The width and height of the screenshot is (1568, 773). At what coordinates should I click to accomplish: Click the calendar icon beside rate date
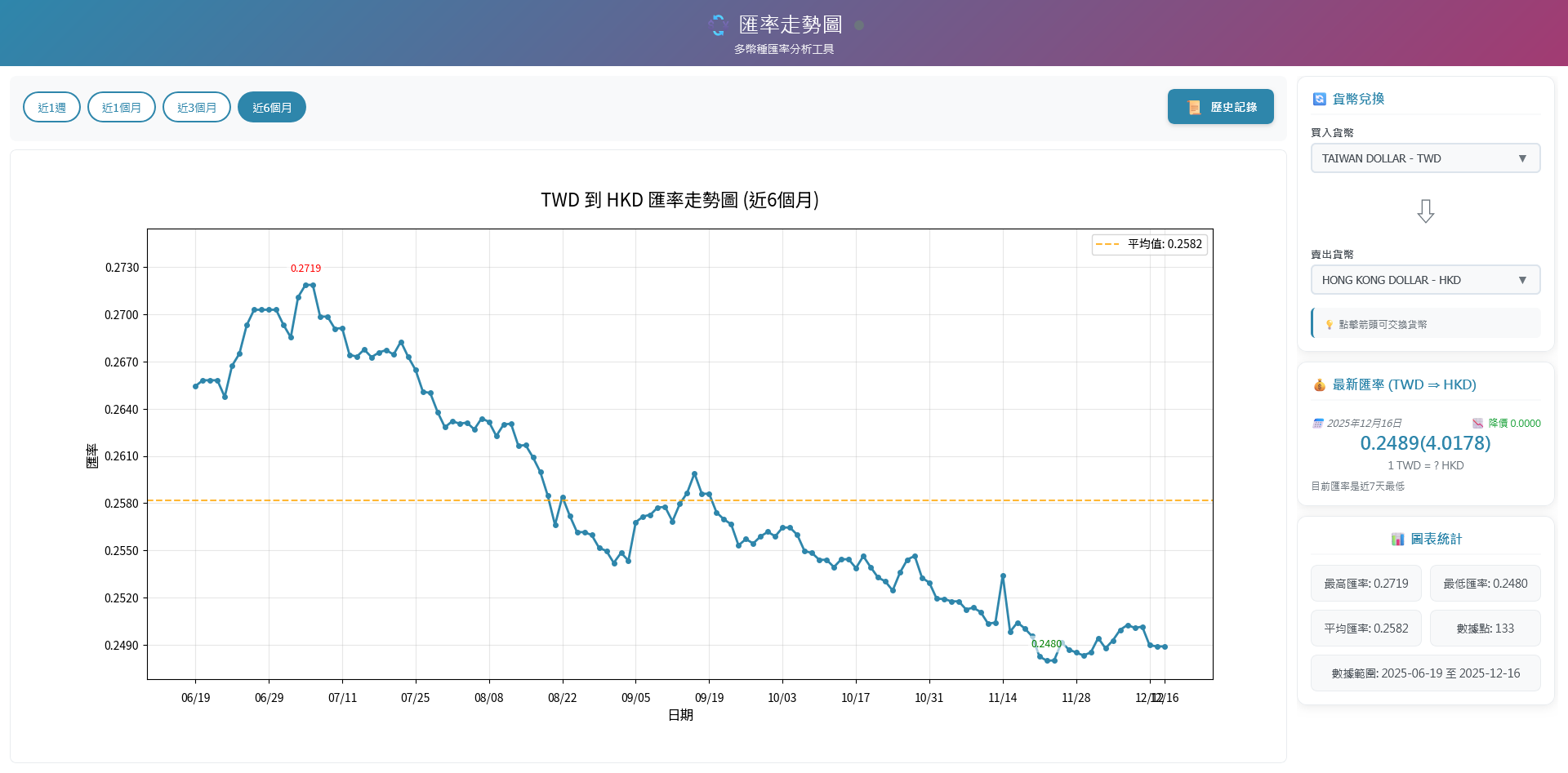tap(1317, 424)
